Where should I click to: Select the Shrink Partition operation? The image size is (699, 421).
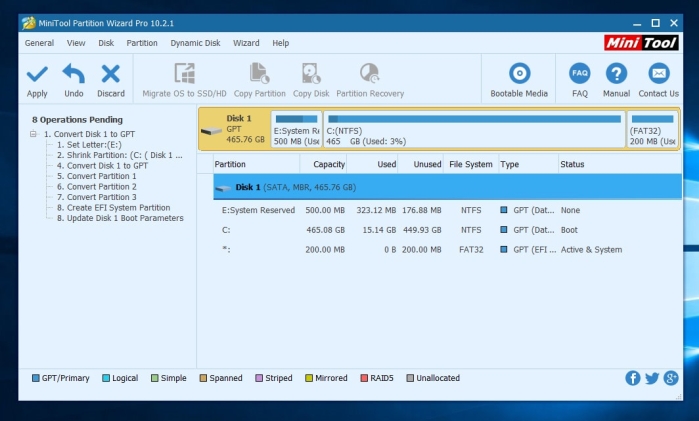pyautogui.click(x=119, y=155)
